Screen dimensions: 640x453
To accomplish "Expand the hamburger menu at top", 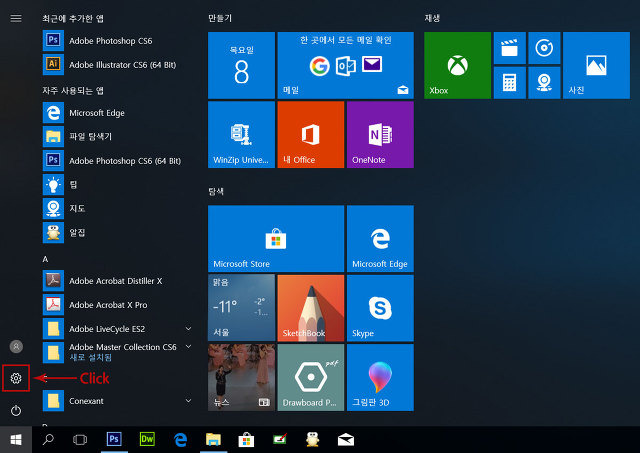I will (16, 18).
